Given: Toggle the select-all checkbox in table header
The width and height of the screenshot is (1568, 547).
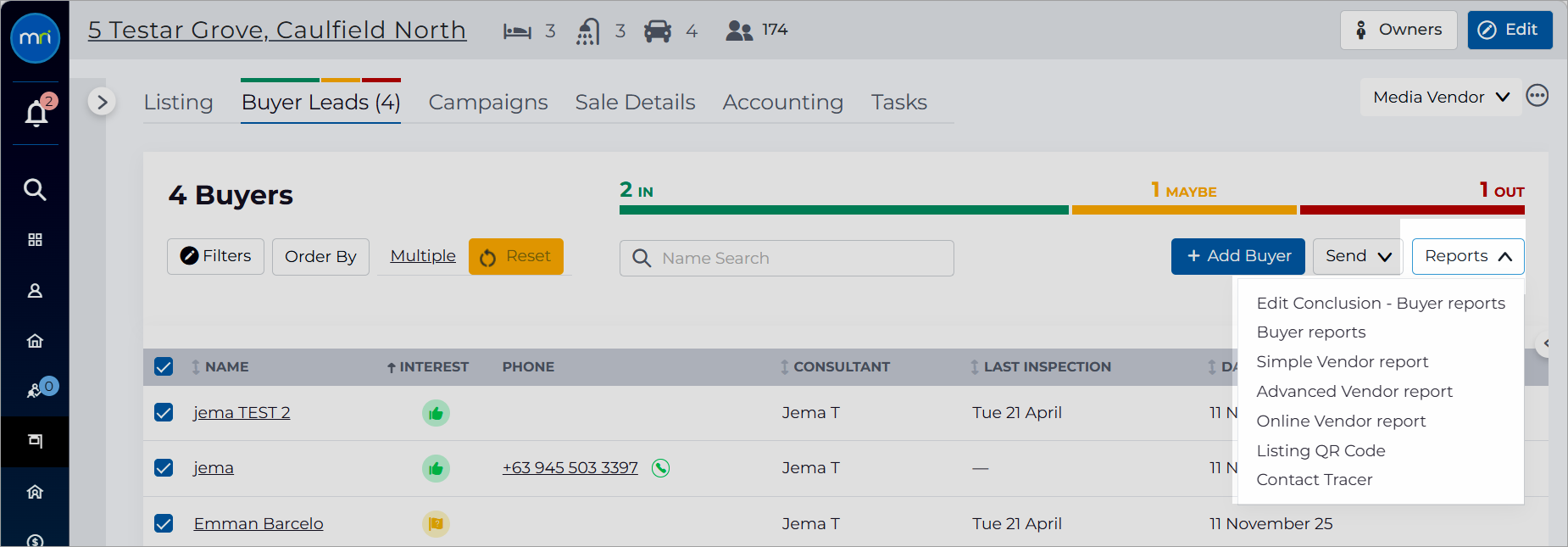Looking at the screenshot, I should (x=164, y=366).
